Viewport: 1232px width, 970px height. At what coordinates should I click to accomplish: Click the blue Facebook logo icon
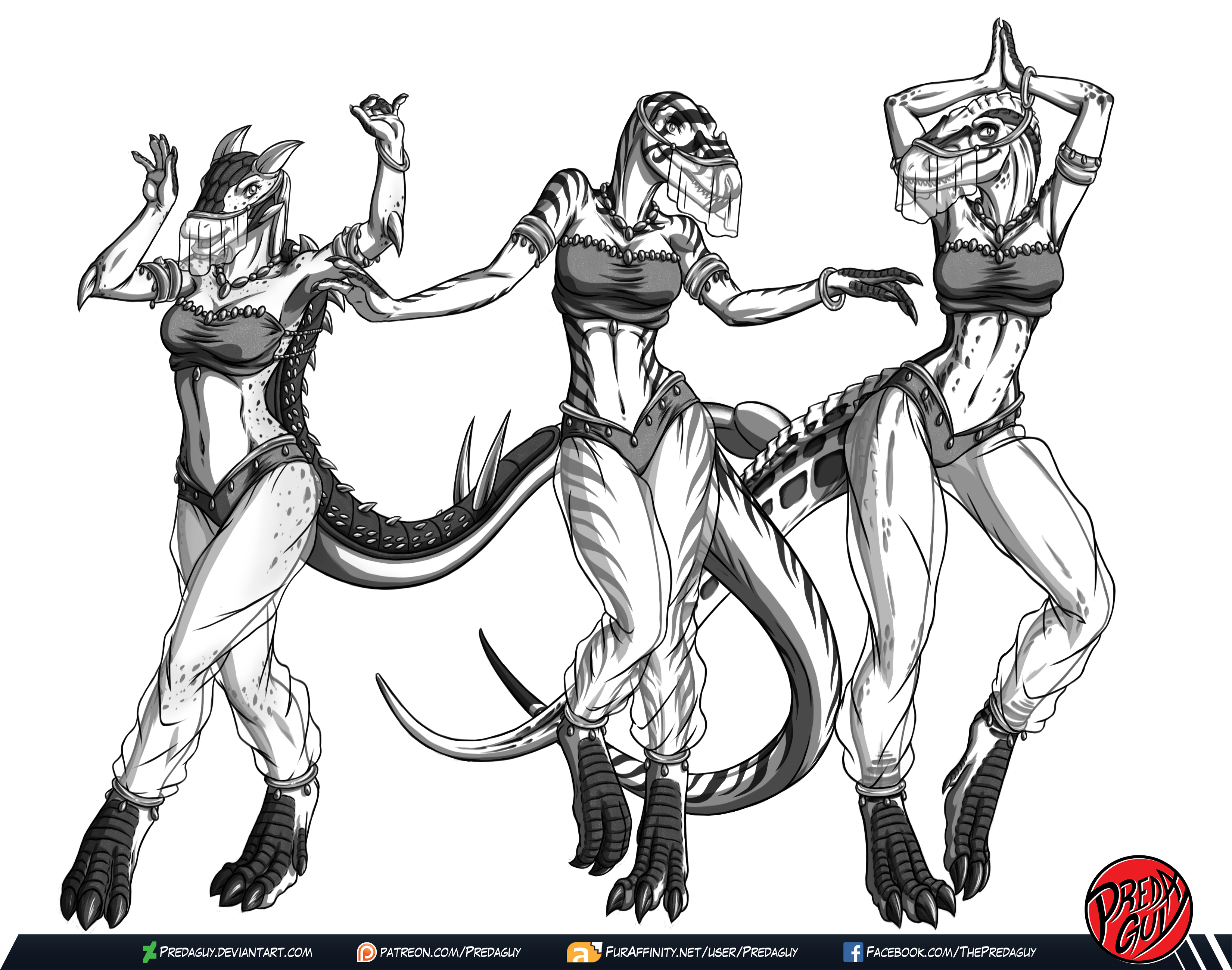click(853, 952)
